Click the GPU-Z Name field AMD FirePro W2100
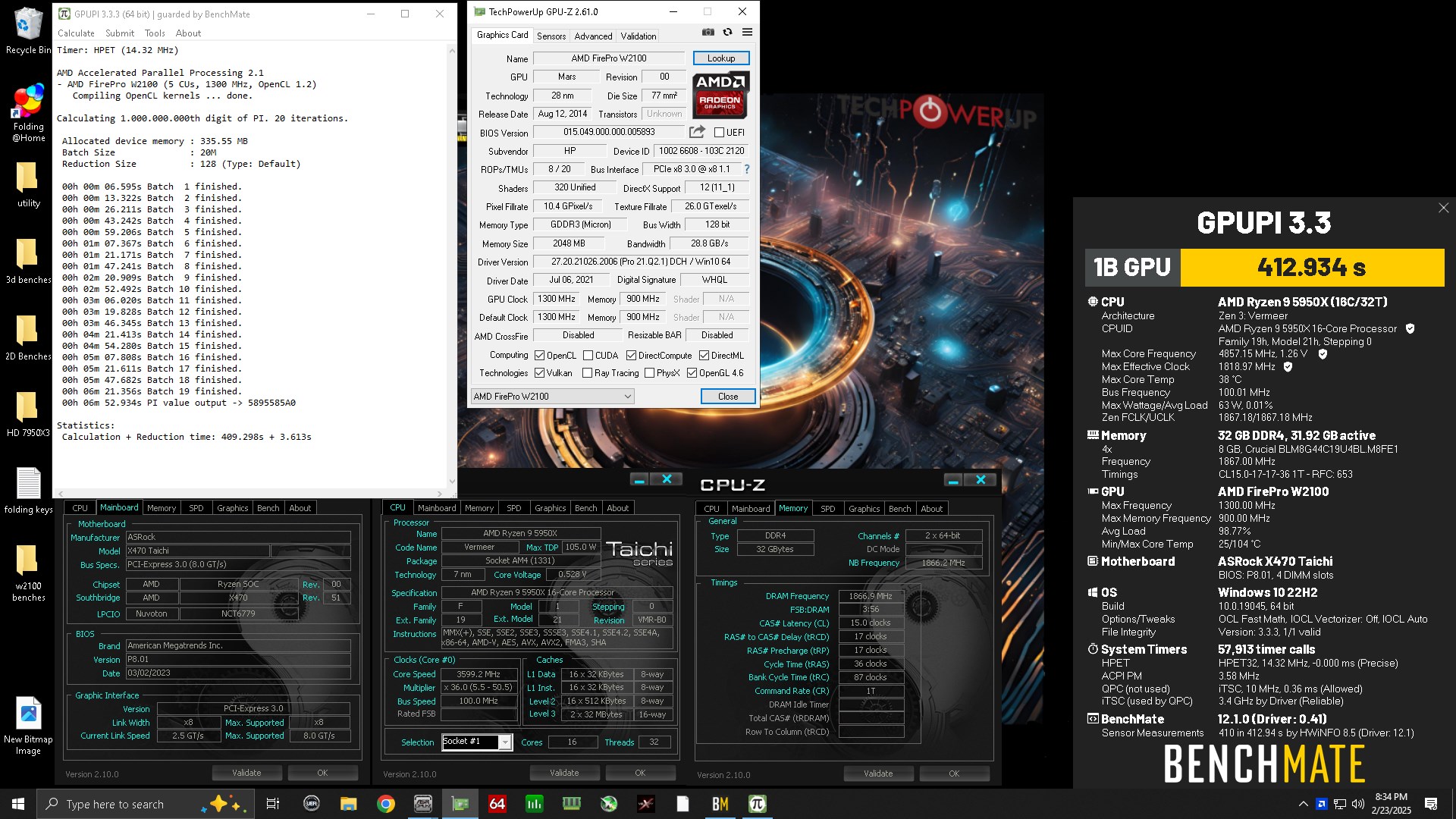 (x=609, y=58)
